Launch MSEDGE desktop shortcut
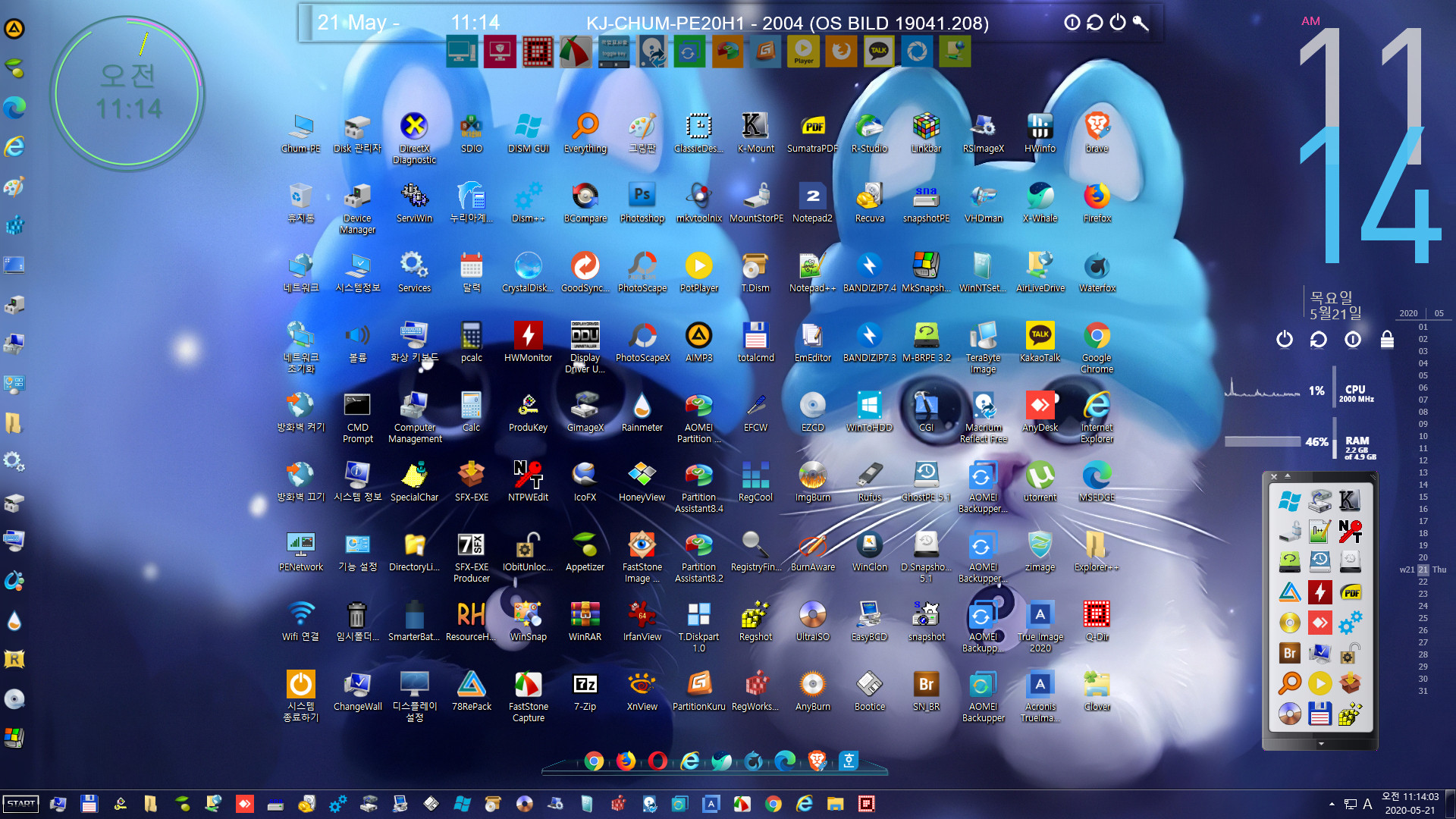This screenshot has height=819, width=1456. pyautogui.click(x=1097, y=482)
